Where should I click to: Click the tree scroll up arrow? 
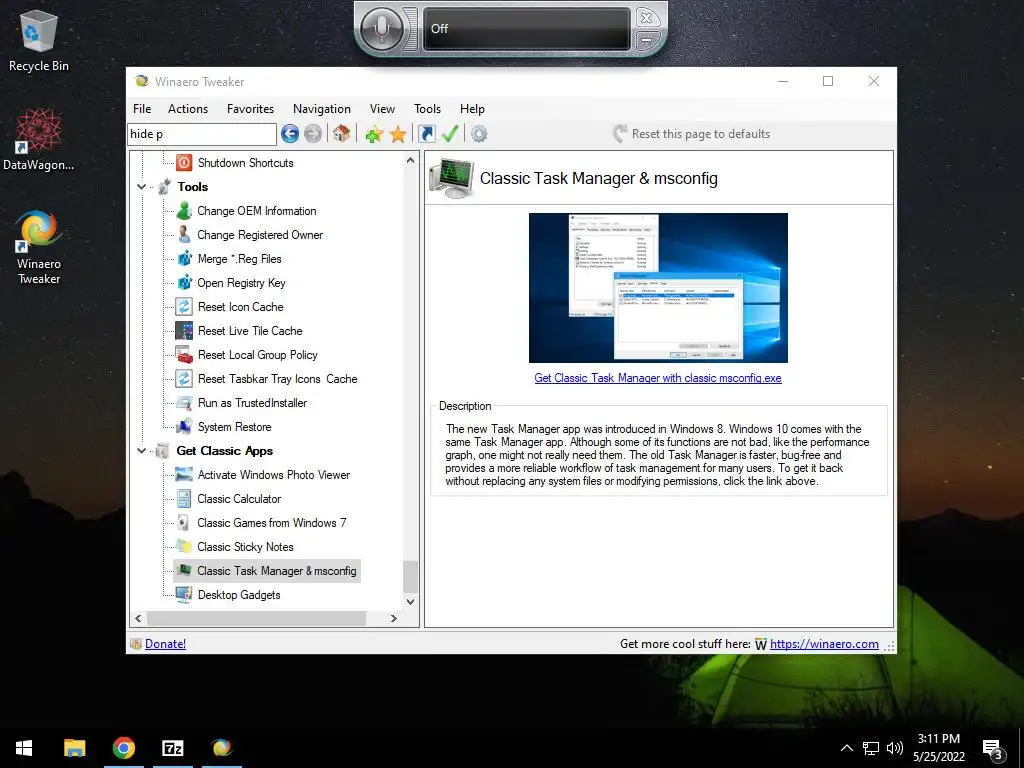coord(410,160)
